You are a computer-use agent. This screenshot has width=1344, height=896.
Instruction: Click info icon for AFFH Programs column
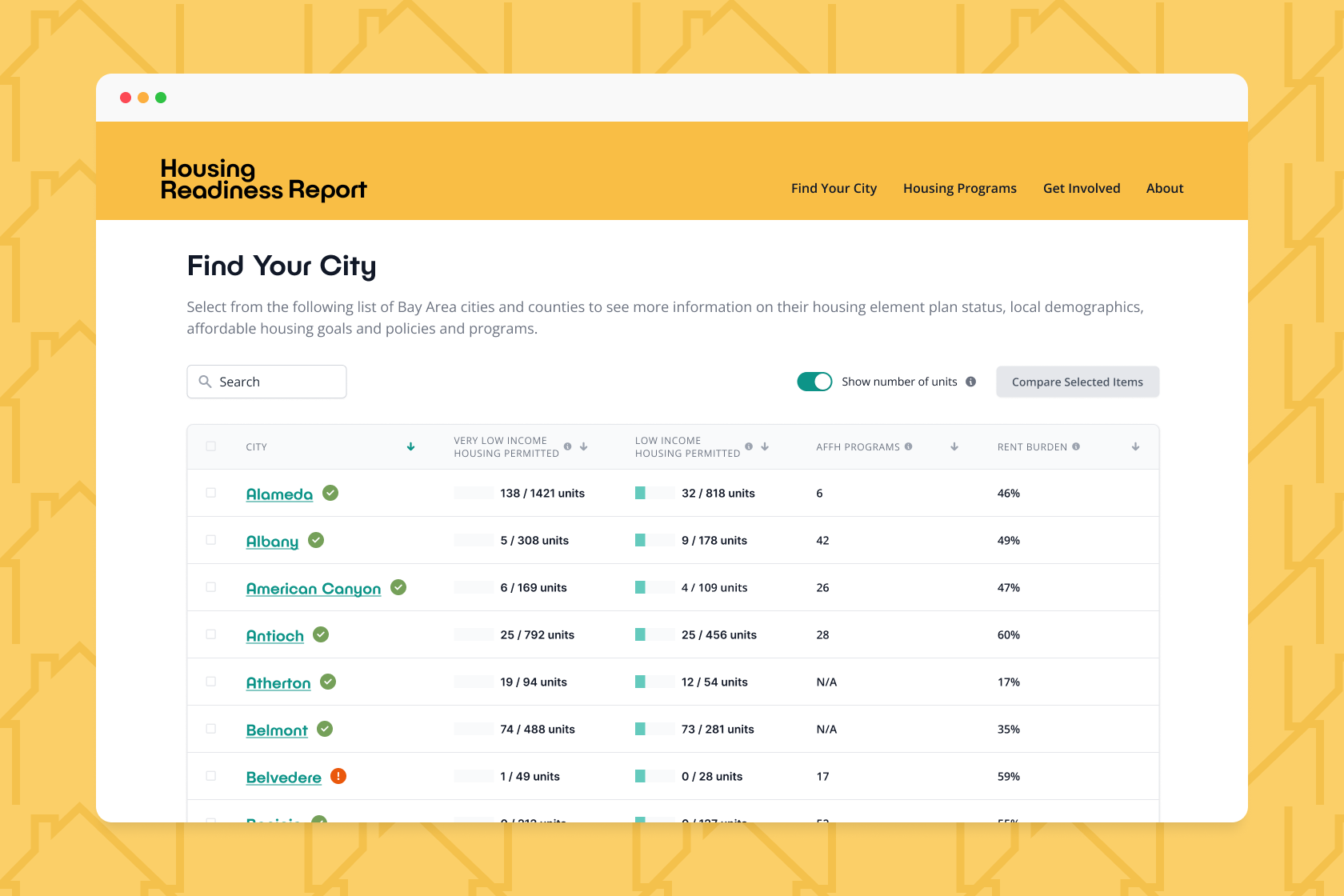click(x=908, y=446)
